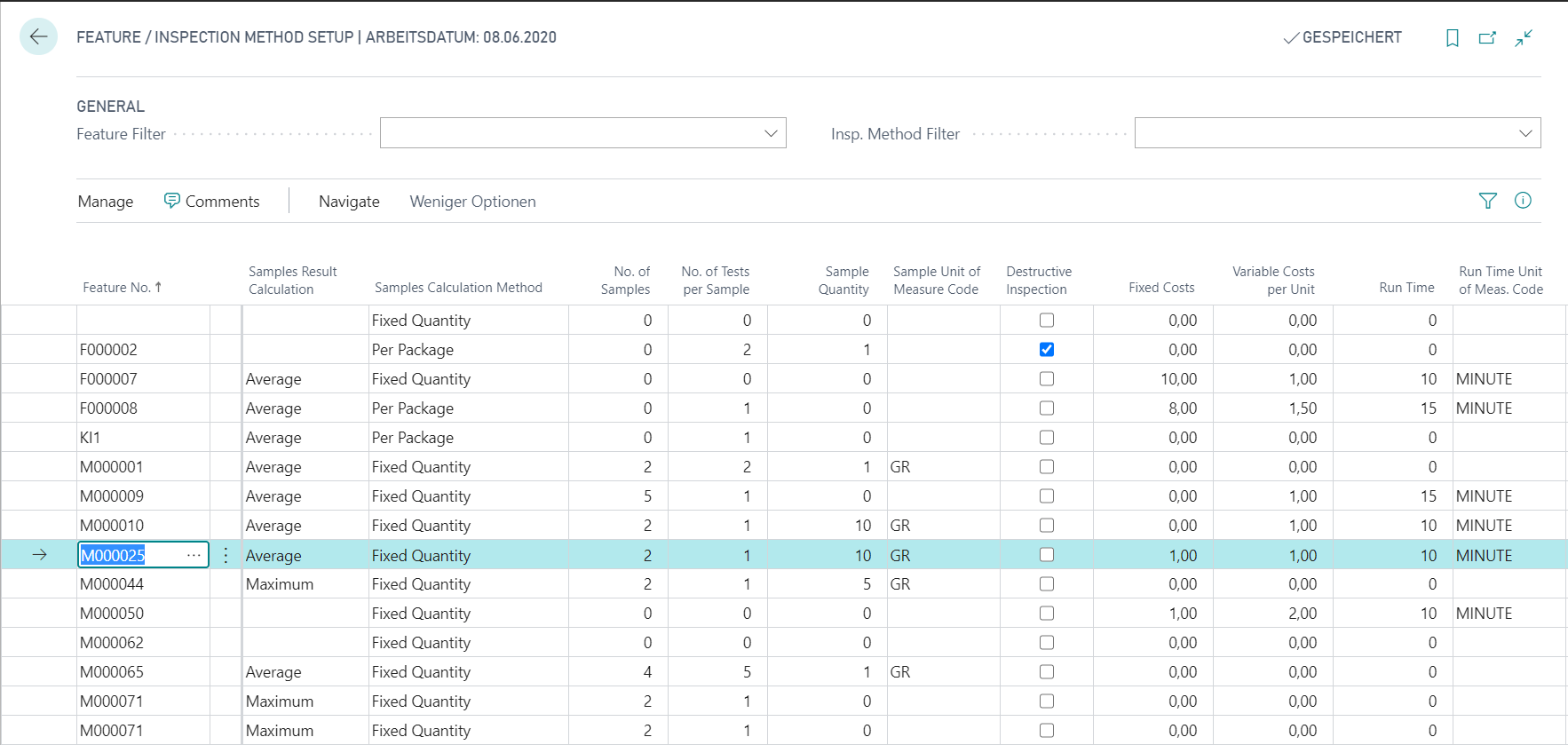The height and width of the screenshot is (745, 1568).
Task: Select Feature No. F000007 cell
Action: point(143,378)
